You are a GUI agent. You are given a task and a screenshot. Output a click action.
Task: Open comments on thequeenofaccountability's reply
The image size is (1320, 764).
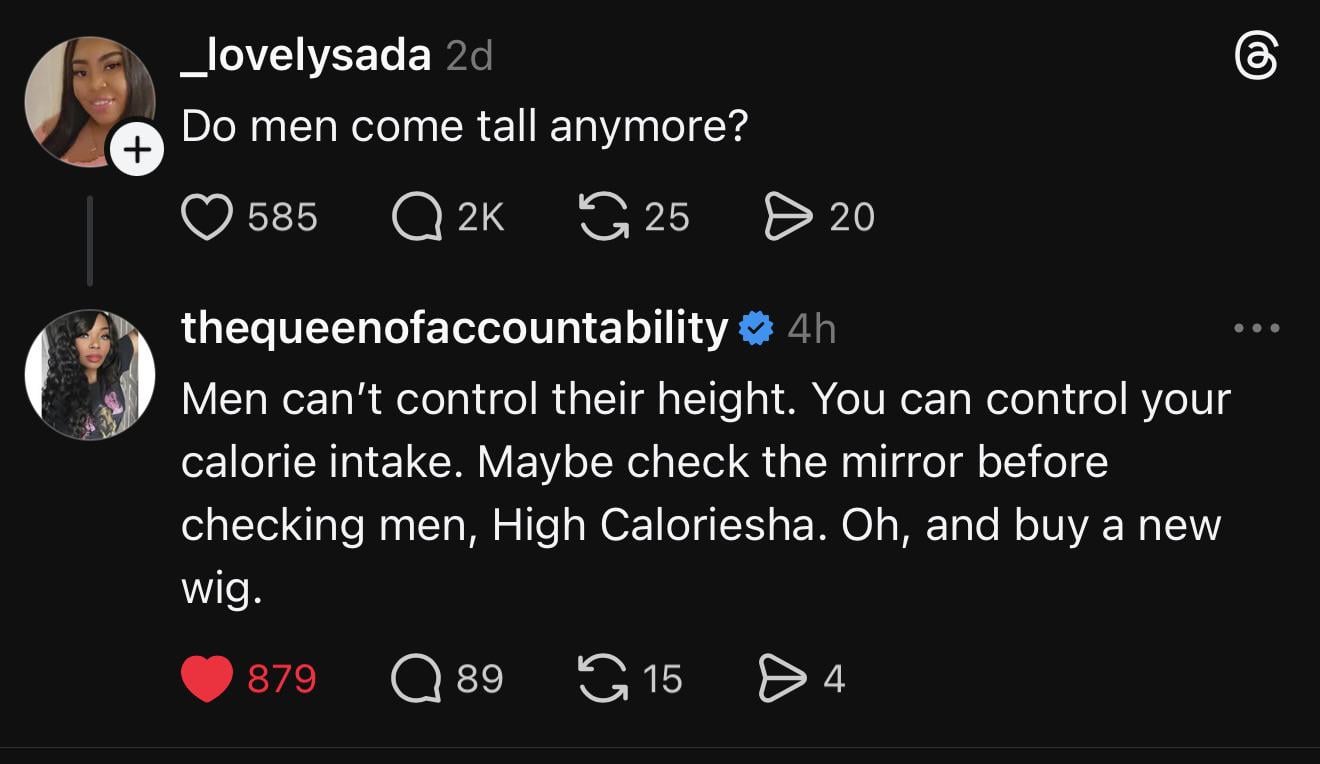pos(416,679)
